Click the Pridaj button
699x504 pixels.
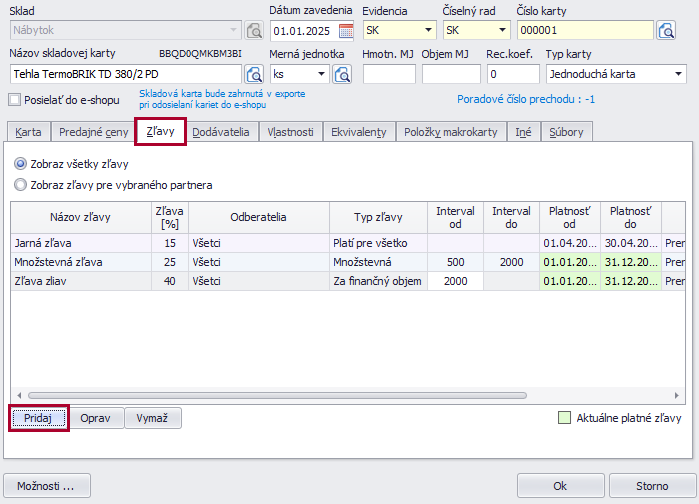coord(38,418)
